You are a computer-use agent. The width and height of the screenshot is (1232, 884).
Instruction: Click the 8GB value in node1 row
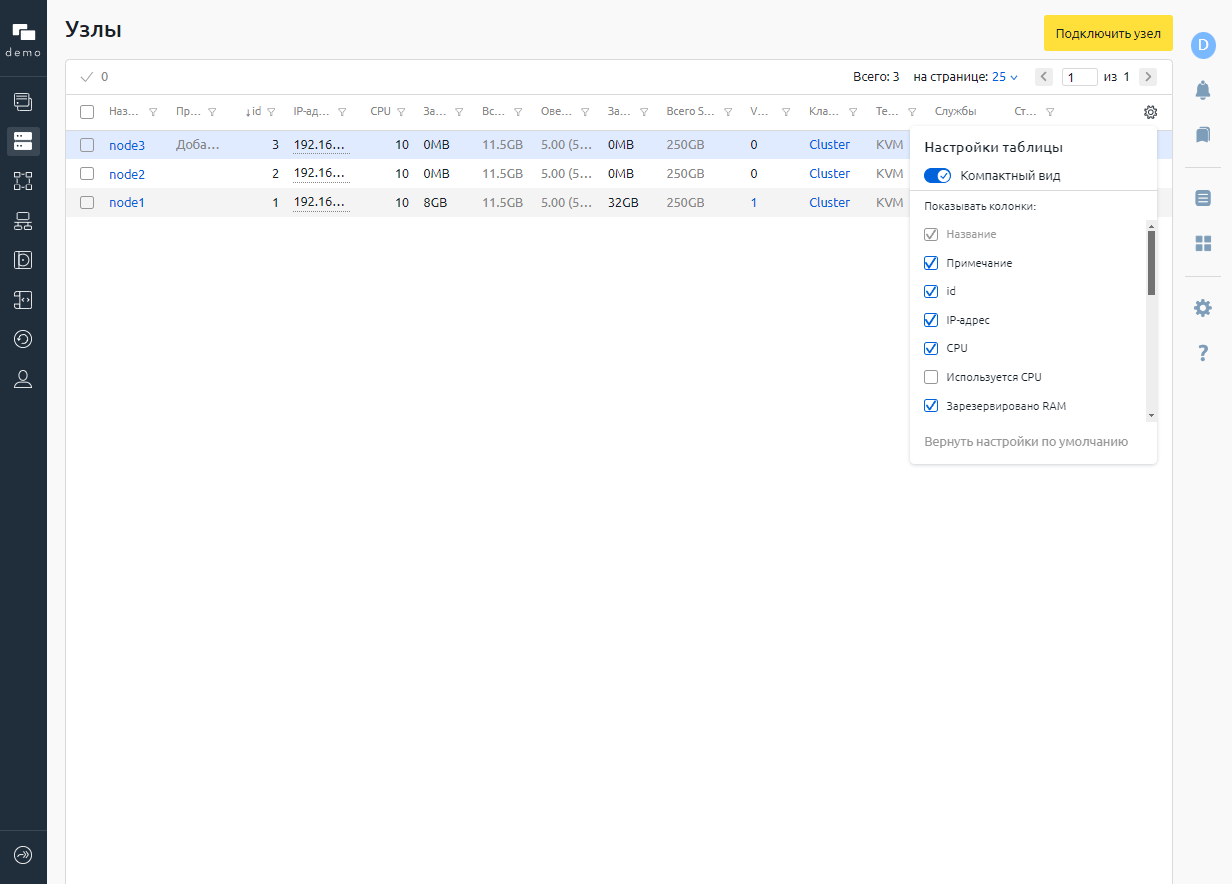pyautogui.click(x=436, y=202)
